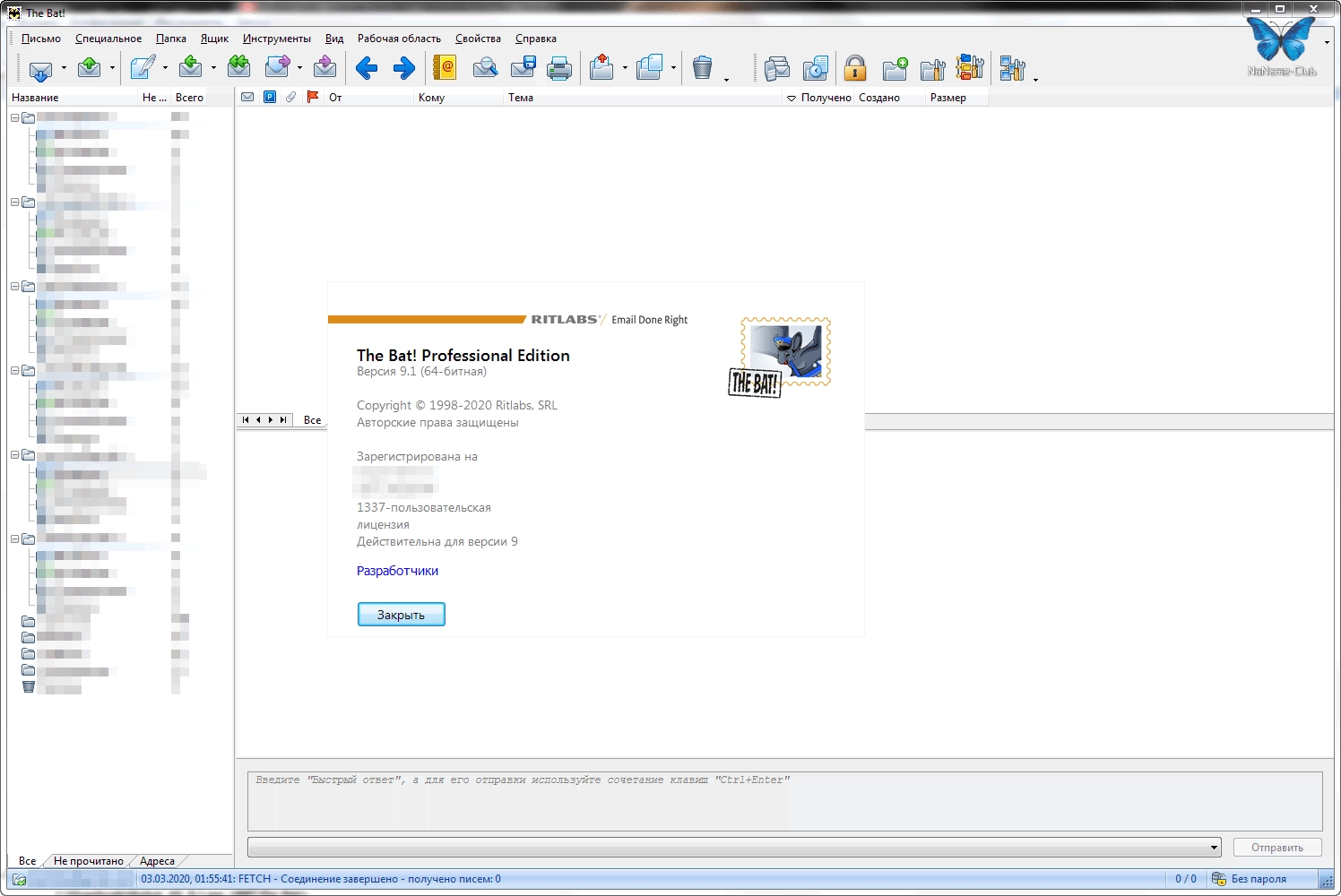
Task: Open the network preferences tools icon
Action: (x=1012, y=67)
